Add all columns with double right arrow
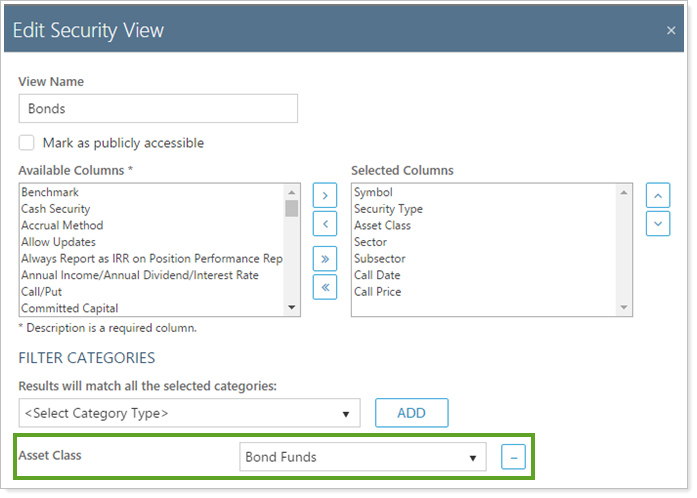Viewport: 697px width, 498px height. pyautogui.click(x=324, y=258)
